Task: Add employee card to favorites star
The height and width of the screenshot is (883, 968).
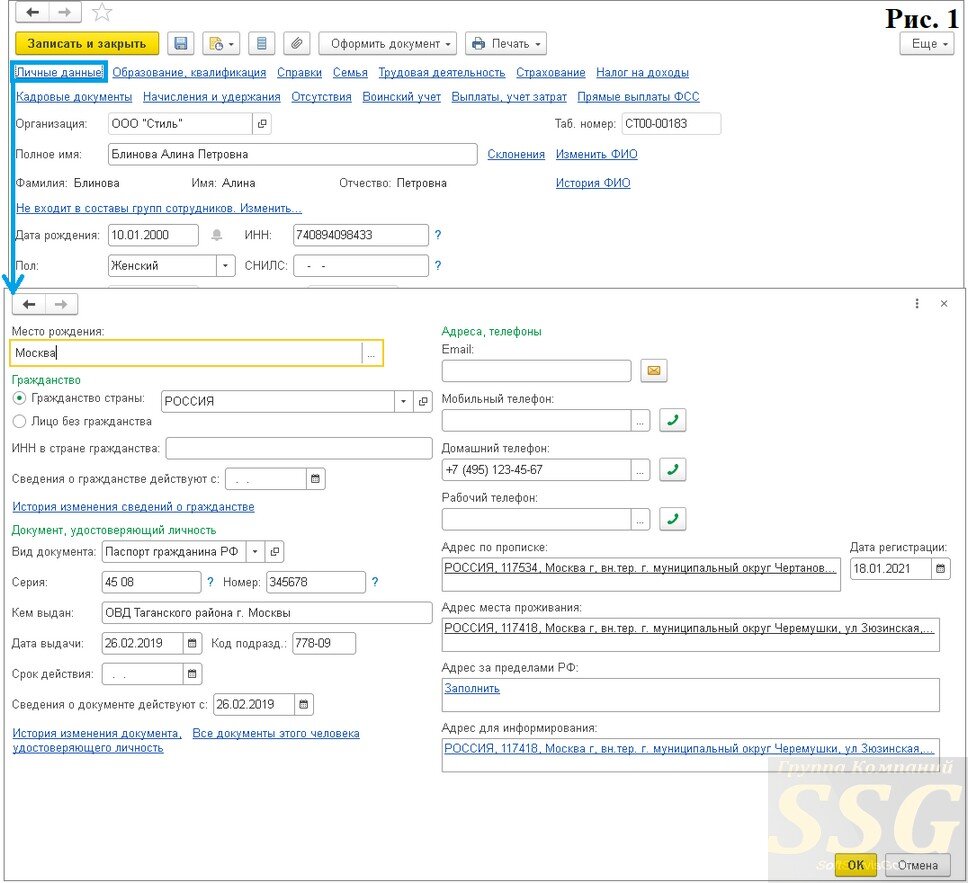Action: pyautogui.click(x=102, y=12)
